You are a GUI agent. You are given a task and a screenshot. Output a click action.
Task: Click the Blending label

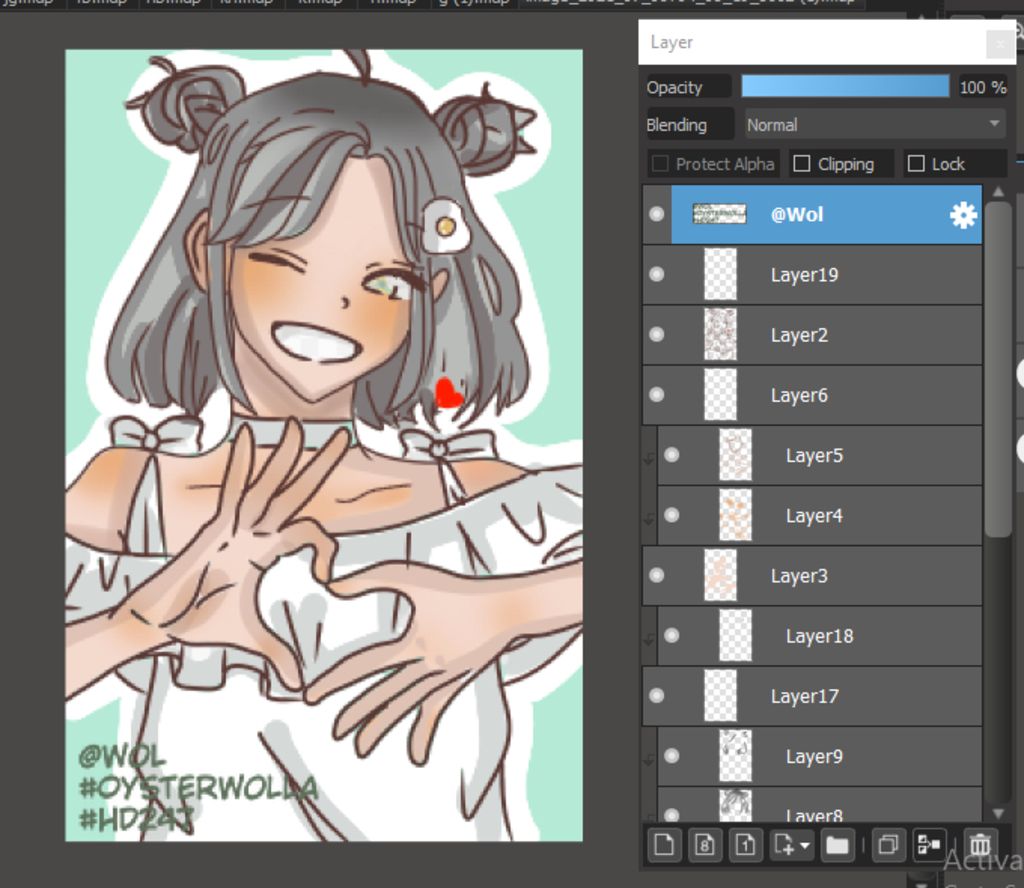tap(677, 125)
